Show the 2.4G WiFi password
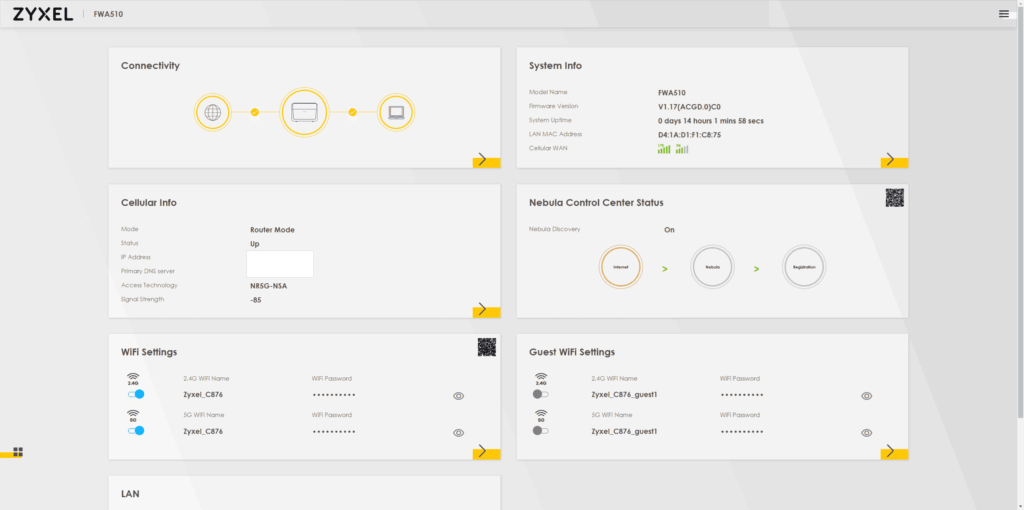 pos(458,396)
